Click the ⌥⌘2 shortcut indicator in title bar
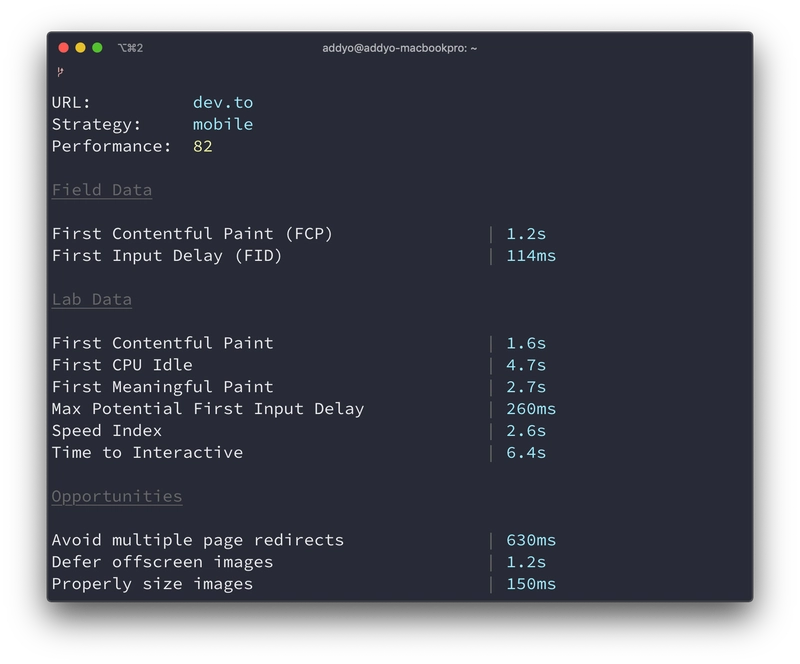800x664 pixels. 130,47
